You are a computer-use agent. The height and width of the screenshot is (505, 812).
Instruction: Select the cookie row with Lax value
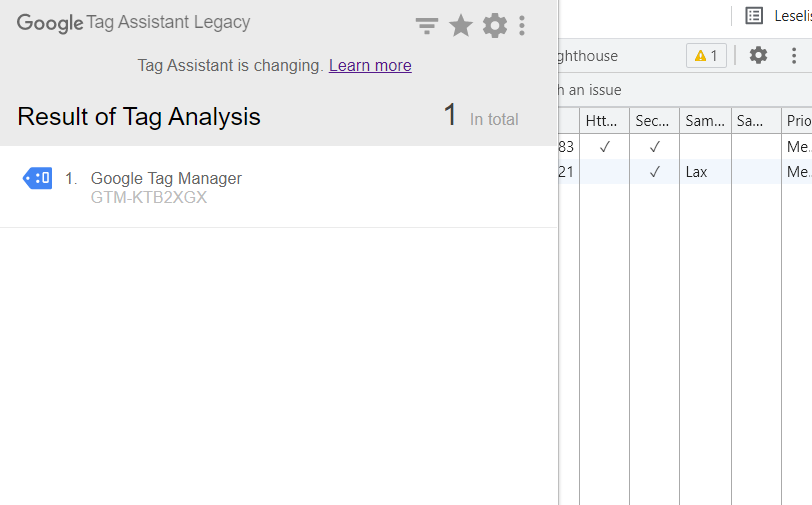pos(685,171)
